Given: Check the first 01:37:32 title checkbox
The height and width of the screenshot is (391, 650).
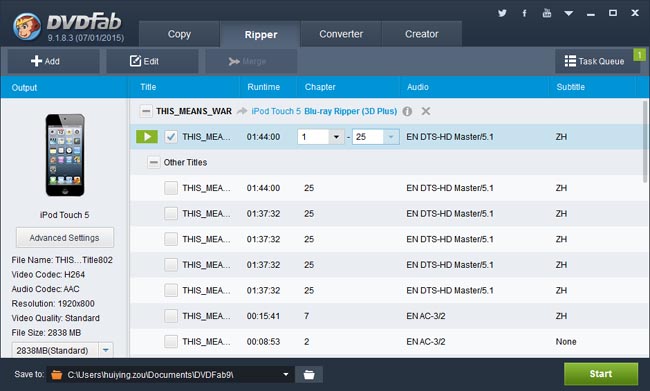Looking at the screenshot, I should tap(171, 214).
